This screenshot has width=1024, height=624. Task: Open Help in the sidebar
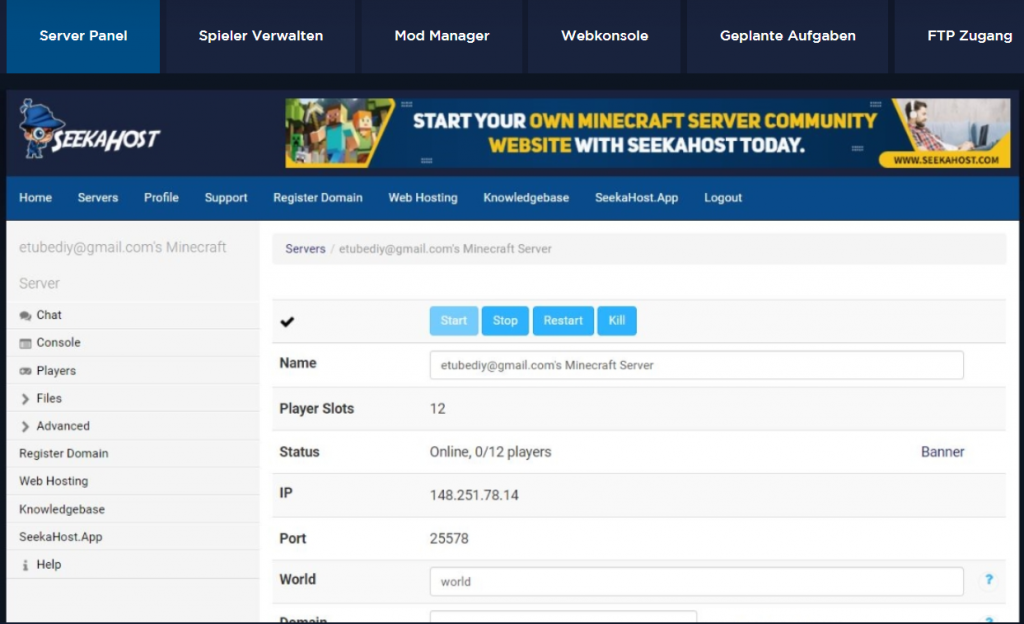pyautogui.click(x=49, y=565)
